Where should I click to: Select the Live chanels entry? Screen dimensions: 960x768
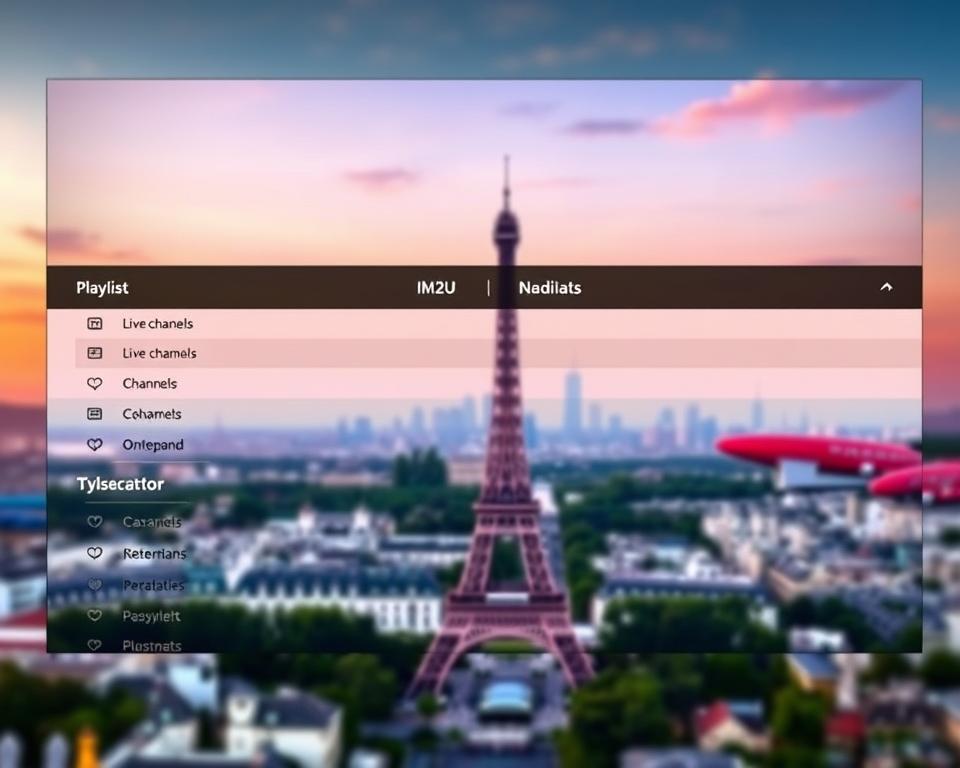157,323
